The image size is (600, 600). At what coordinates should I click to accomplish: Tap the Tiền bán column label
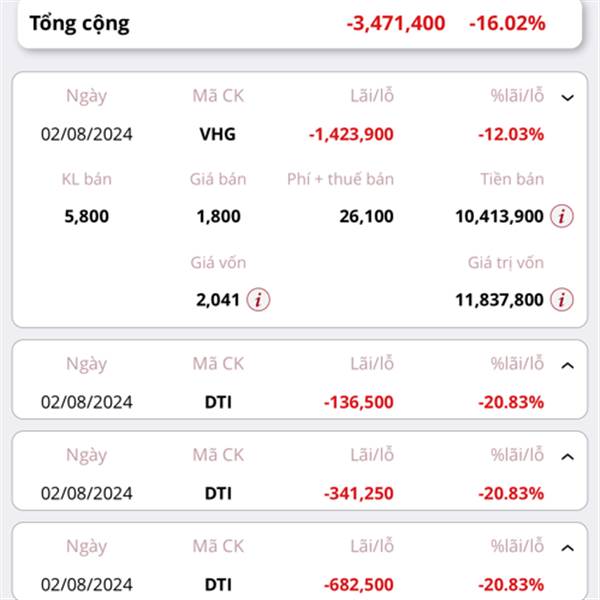[x=512, y=179]
